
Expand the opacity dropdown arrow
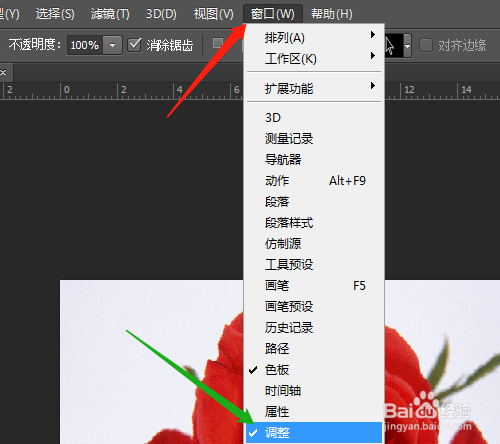(x=112, y=45)
